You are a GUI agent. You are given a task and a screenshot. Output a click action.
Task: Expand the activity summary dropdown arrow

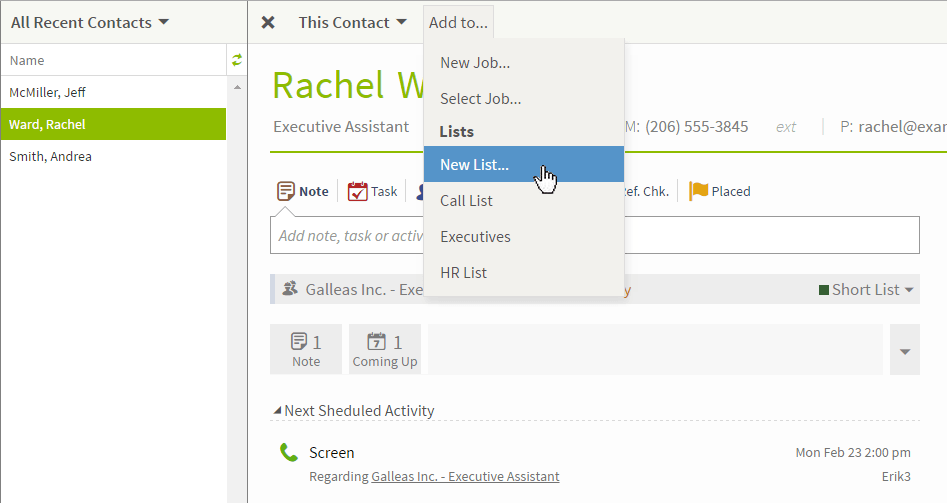pos(905,350)
